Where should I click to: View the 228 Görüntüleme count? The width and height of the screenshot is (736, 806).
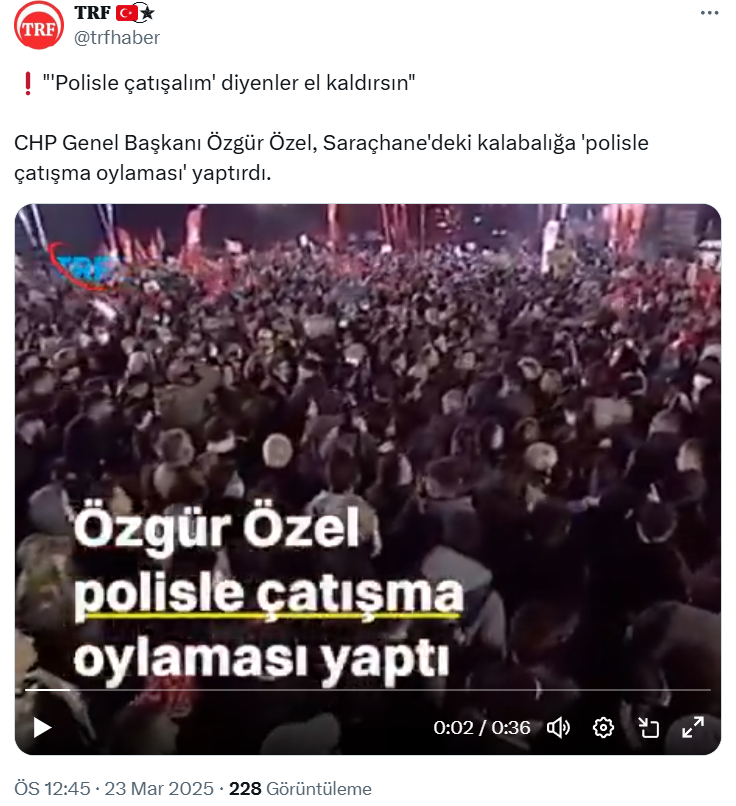[x=300, y=788]
